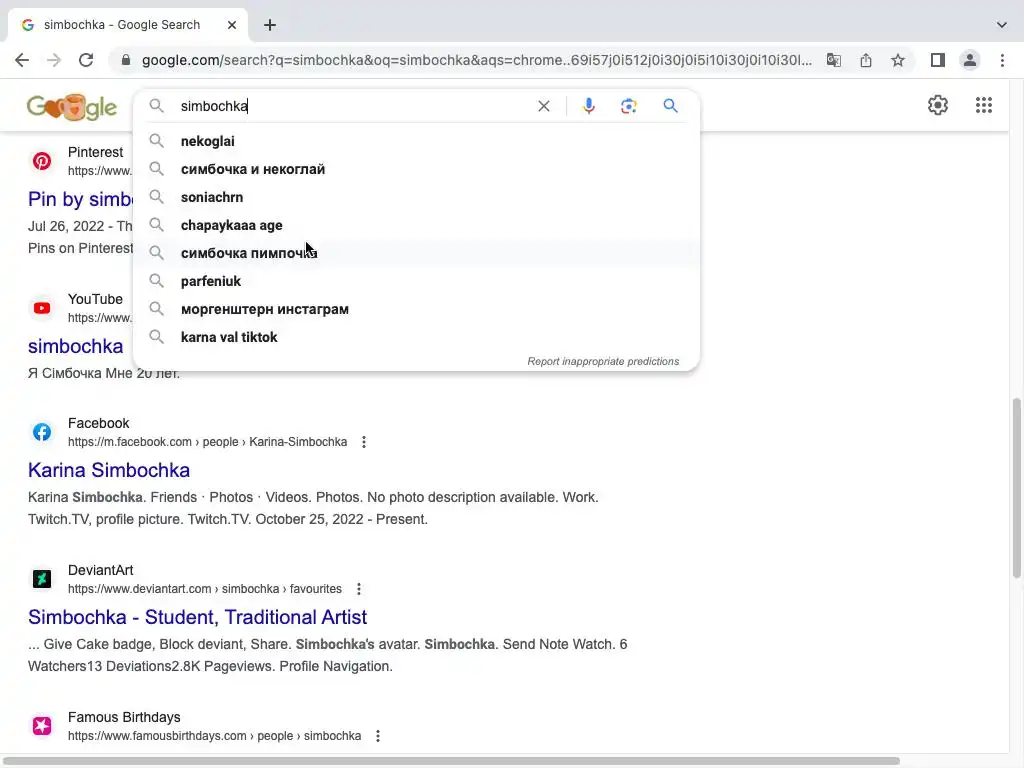1024x768 pixels.
Task: Click the famousbirthdays.com people simbochka URL
Action: [214, 736]
